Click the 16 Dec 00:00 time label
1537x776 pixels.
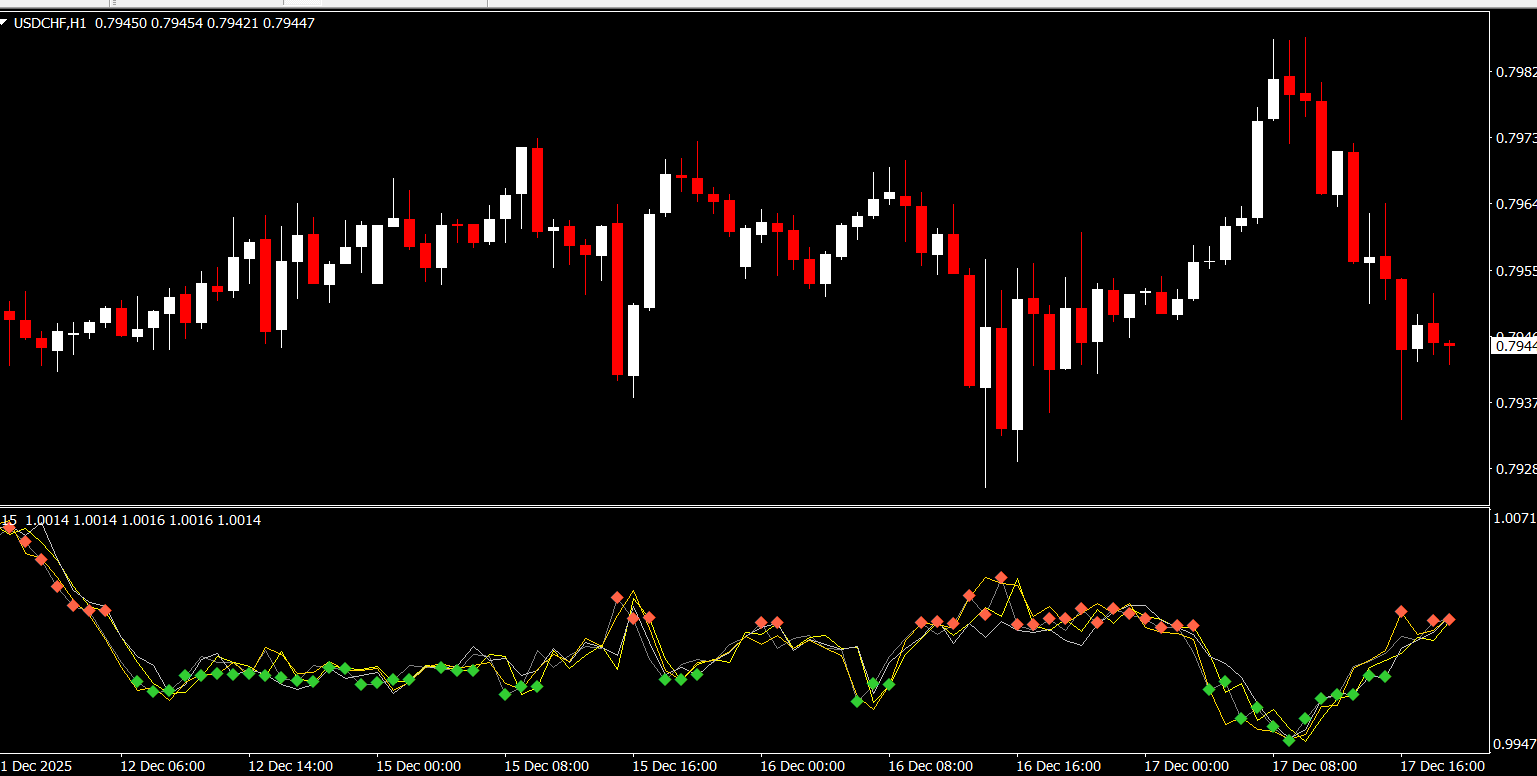click(802, 766)
